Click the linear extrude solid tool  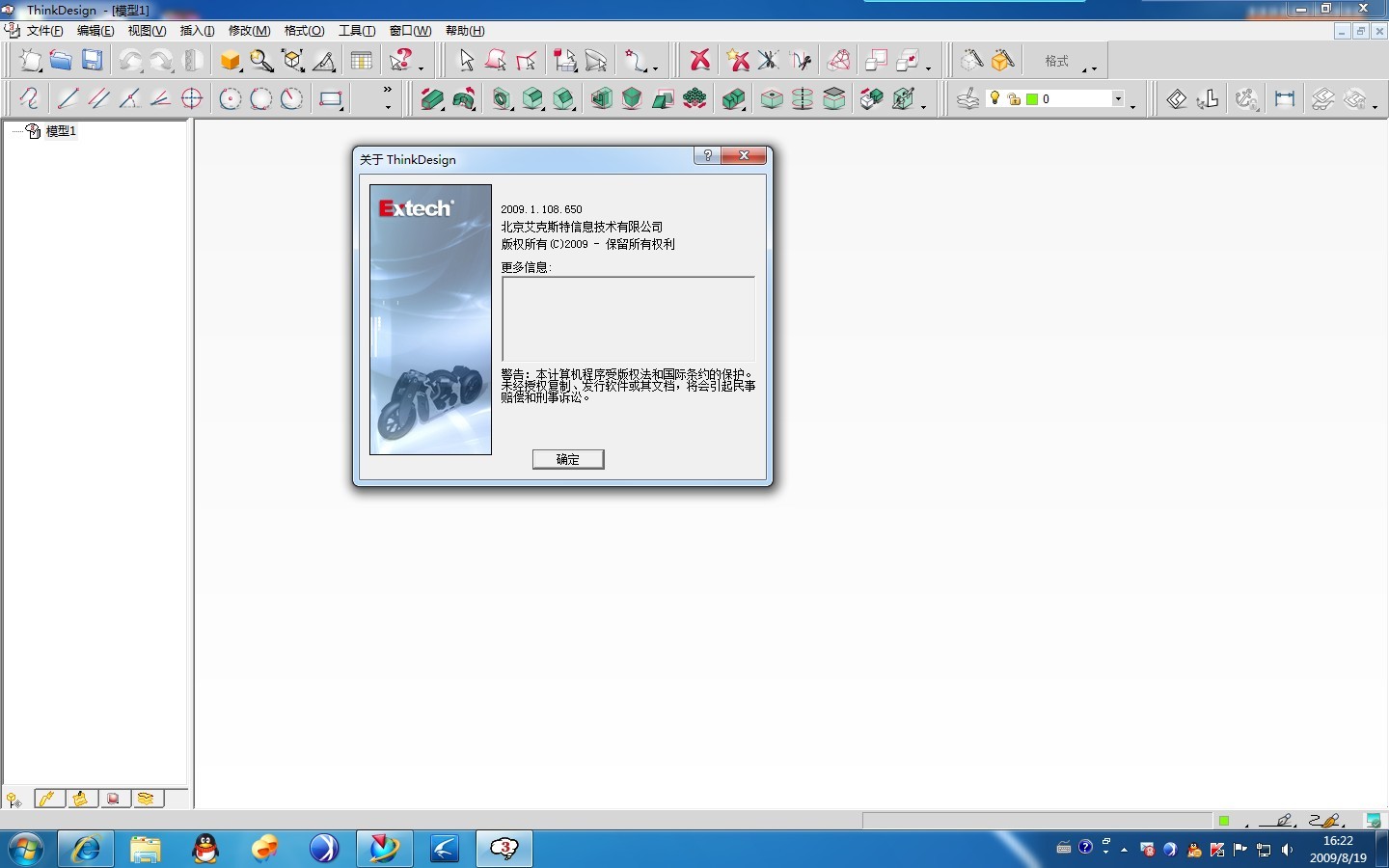[x=432, y=98]
